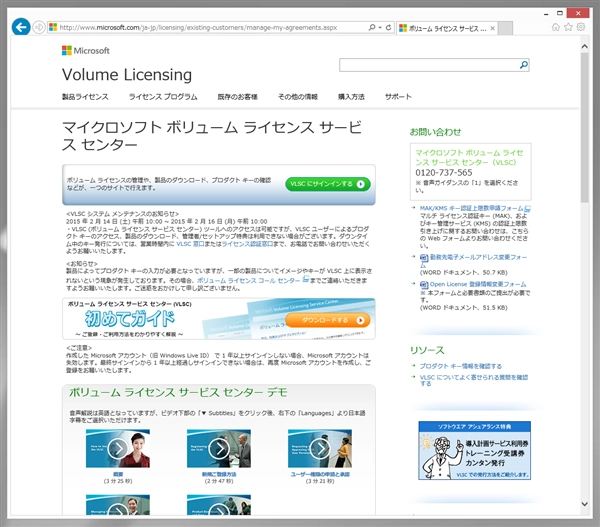This screenshot has height=527, width=600.
Task: Click the scrollbar down arrow
Action: point(584,504)
